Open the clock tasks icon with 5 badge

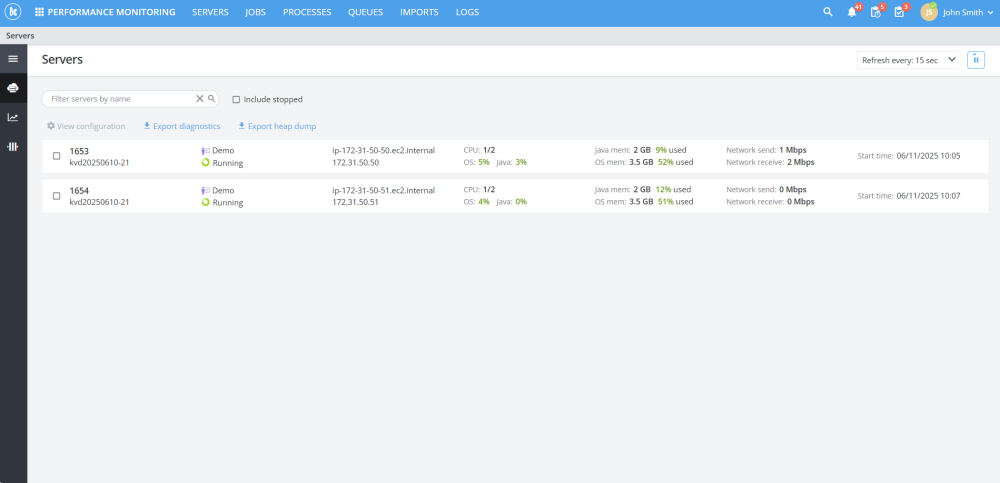(x=876, y=12)
